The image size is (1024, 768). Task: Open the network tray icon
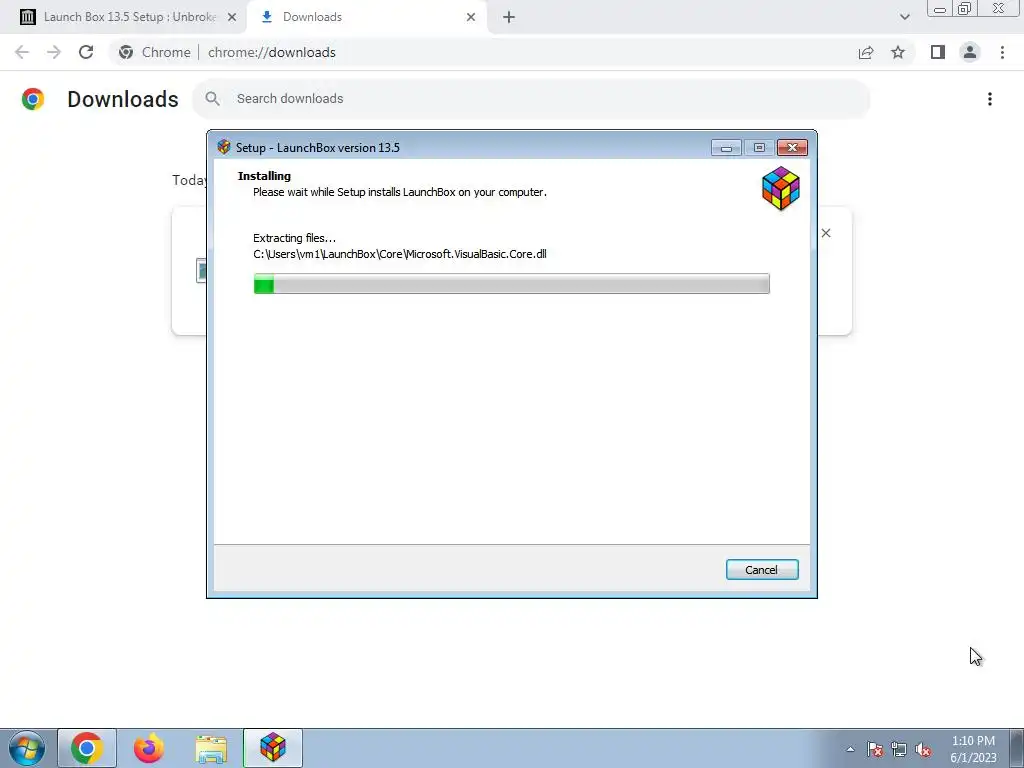pyautogui.click(x=899, y=749)
